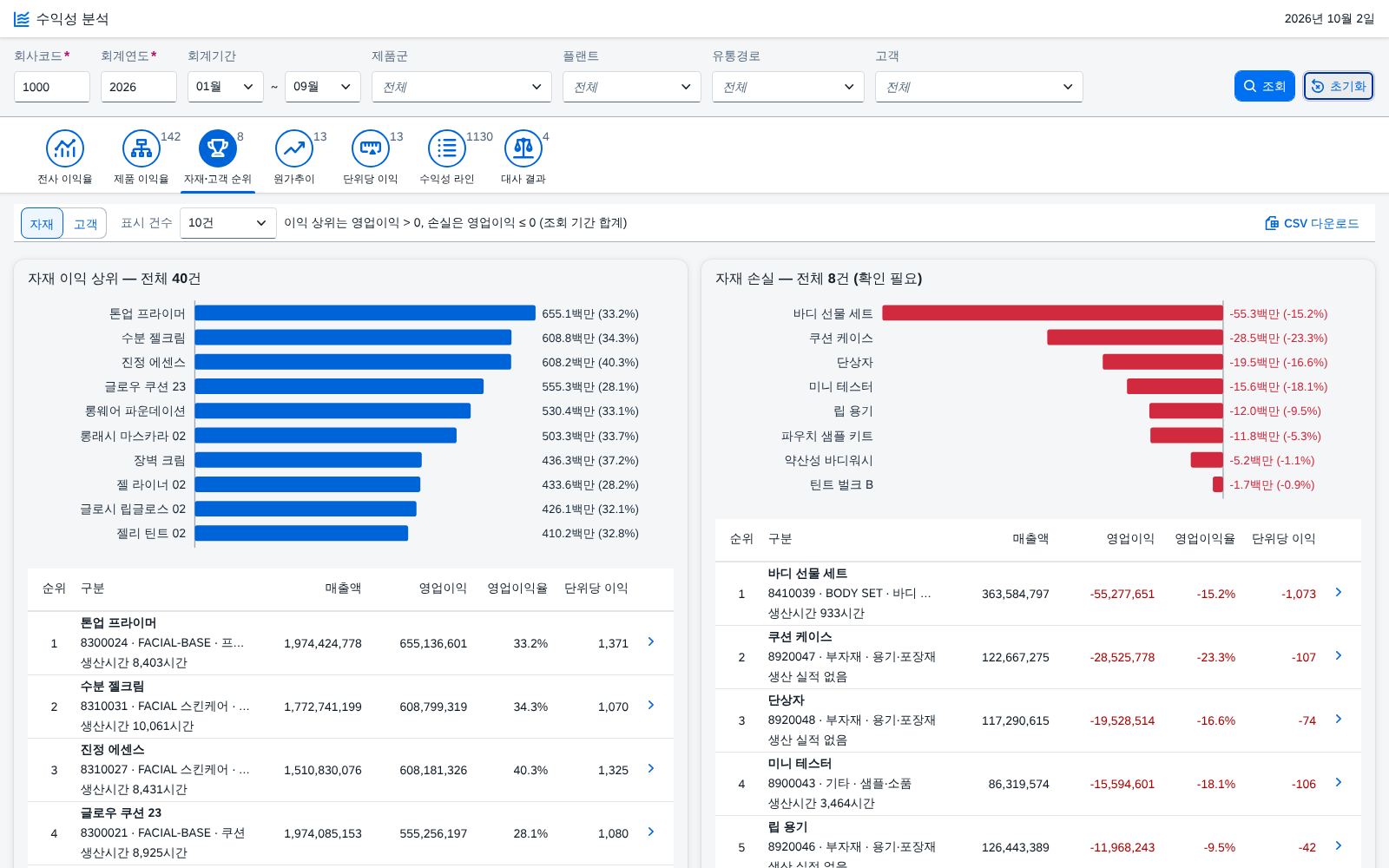Open the 회계기간 start month 01월 dropdown
The image size is (1389, 868).
click(226, 87)
